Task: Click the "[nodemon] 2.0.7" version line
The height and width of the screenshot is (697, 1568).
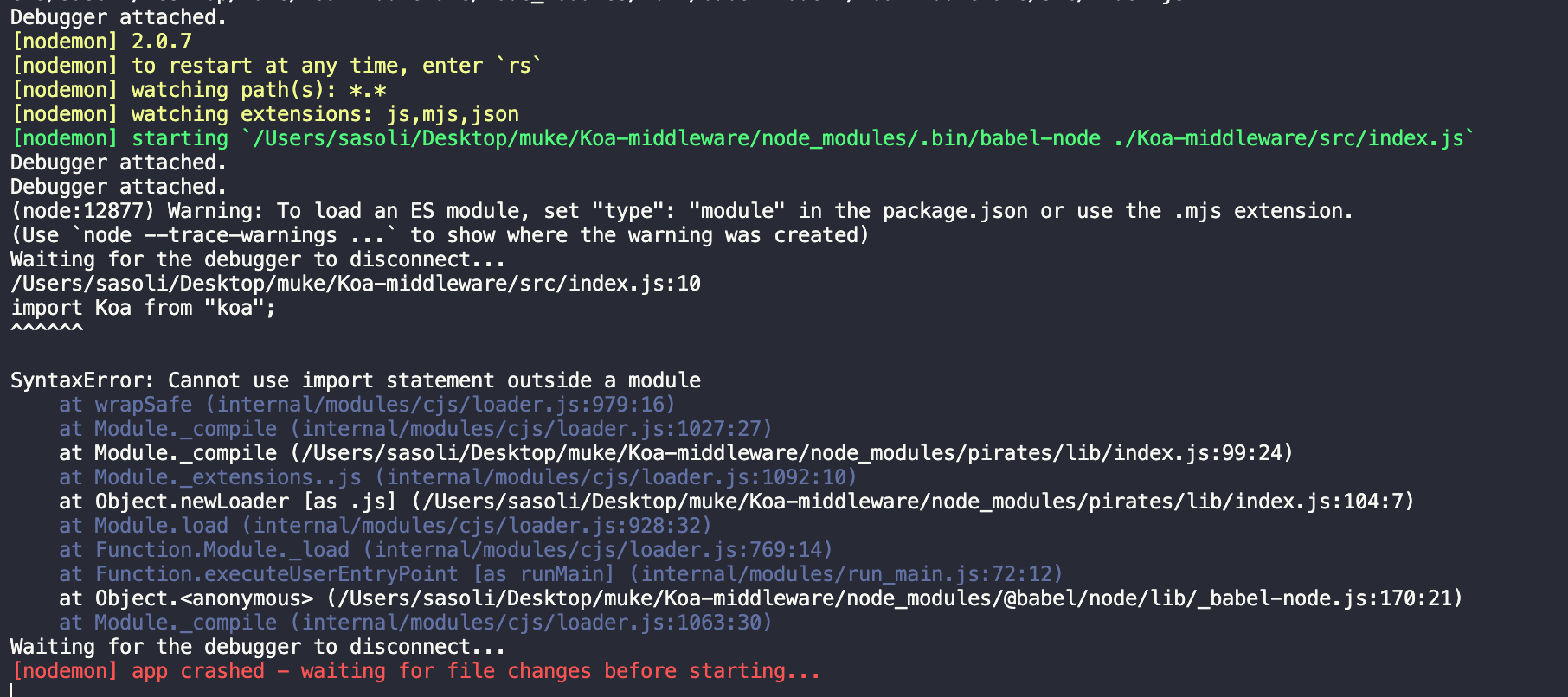Action: 101,42
